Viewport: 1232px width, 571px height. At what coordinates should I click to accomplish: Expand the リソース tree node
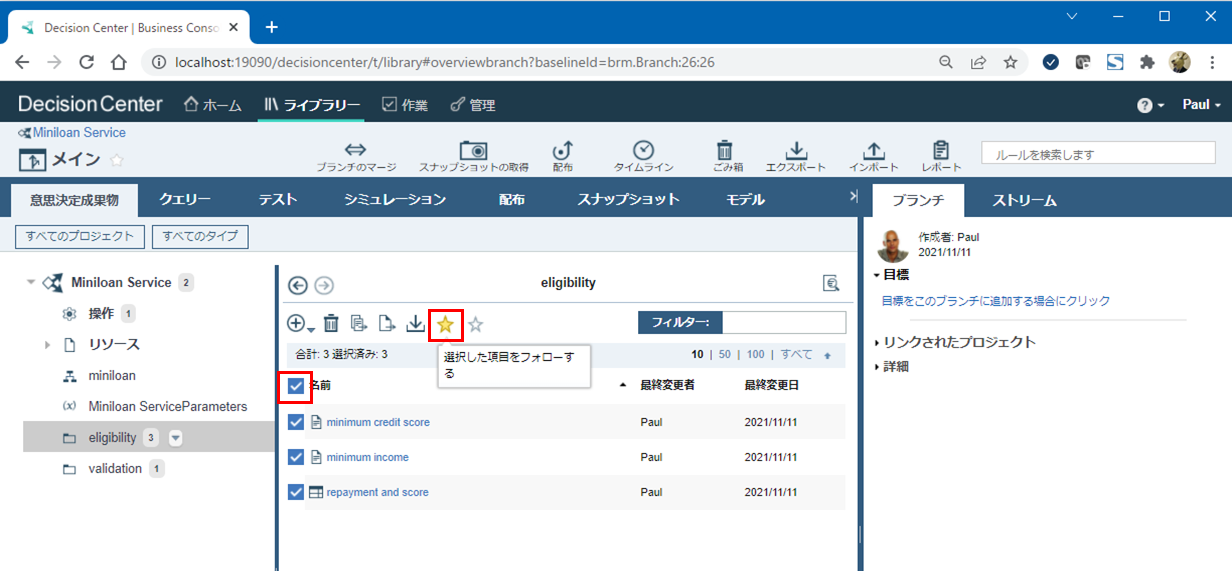pos(47,345)
